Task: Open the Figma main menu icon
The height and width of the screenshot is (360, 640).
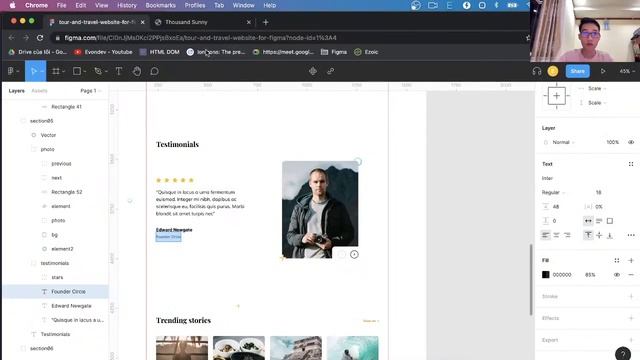Action: click(11, 71)
